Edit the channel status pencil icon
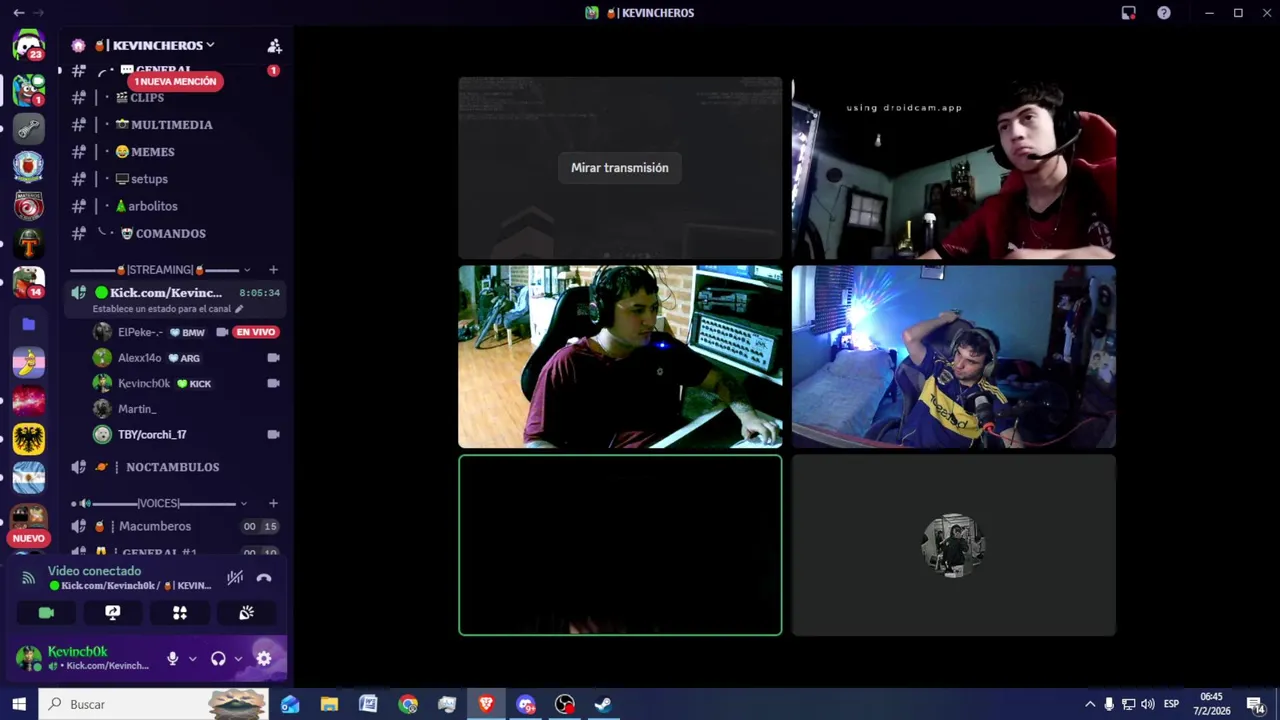The height and width of the screenshot is (720, 1280). pyautogui.click(x=239, y=309)
